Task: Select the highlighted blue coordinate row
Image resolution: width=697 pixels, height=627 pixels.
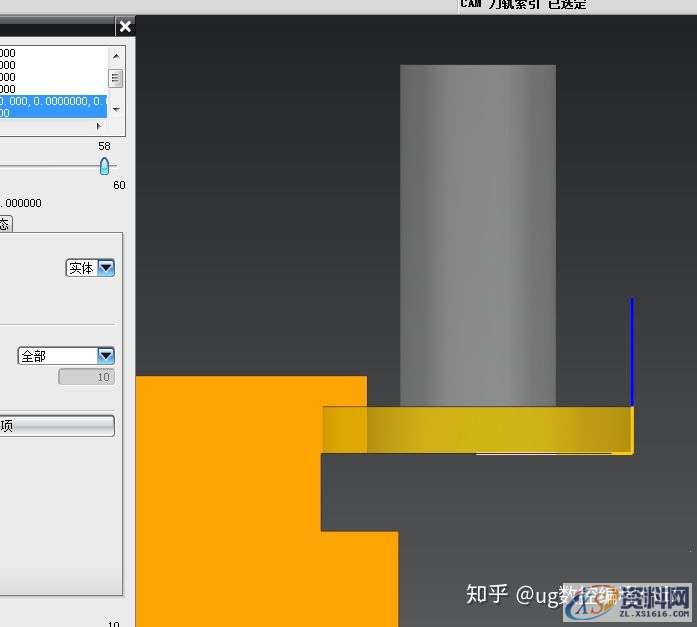Action: pos(50,102)
